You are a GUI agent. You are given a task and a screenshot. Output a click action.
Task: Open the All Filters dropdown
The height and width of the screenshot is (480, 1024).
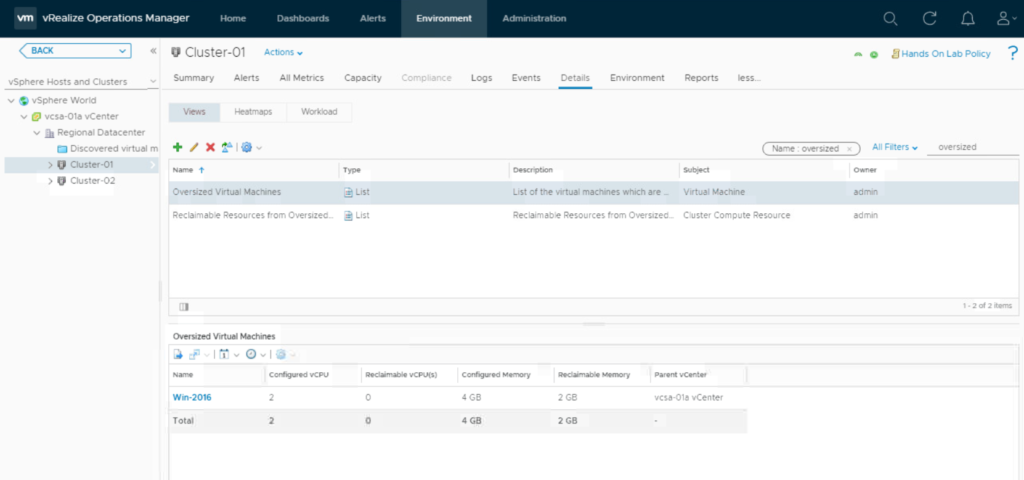point(894,147)
